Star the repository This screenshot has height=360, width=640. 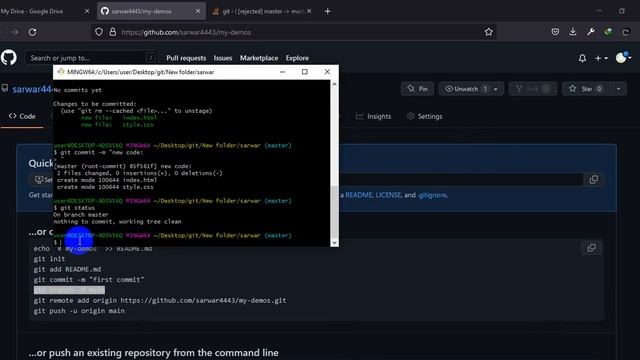(586, 89)
